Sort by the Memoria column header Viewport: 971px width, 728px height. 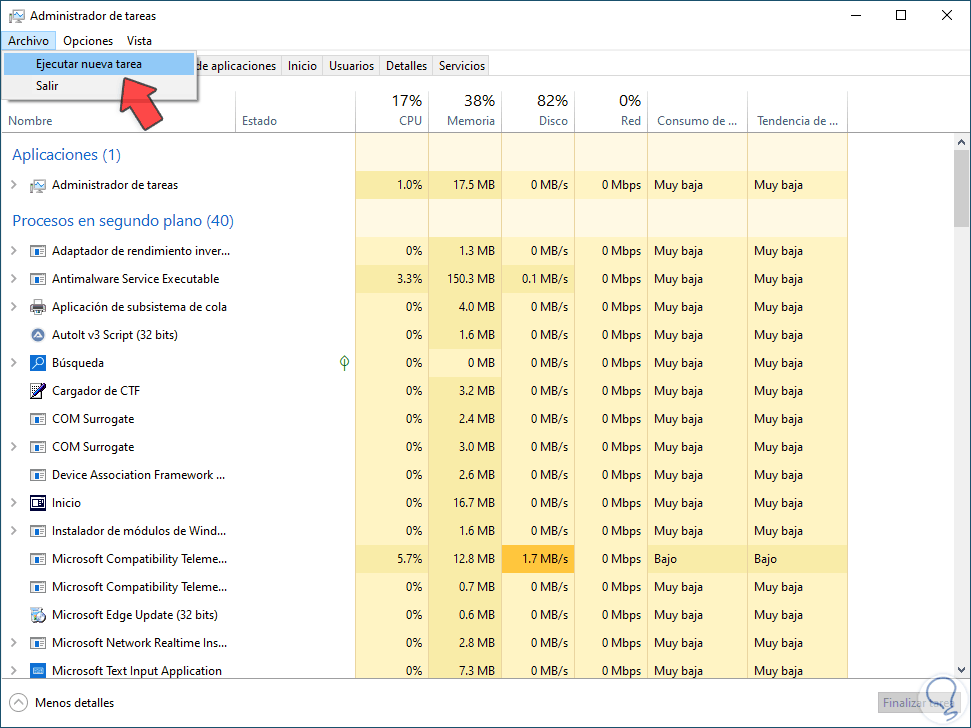[465, 111]
